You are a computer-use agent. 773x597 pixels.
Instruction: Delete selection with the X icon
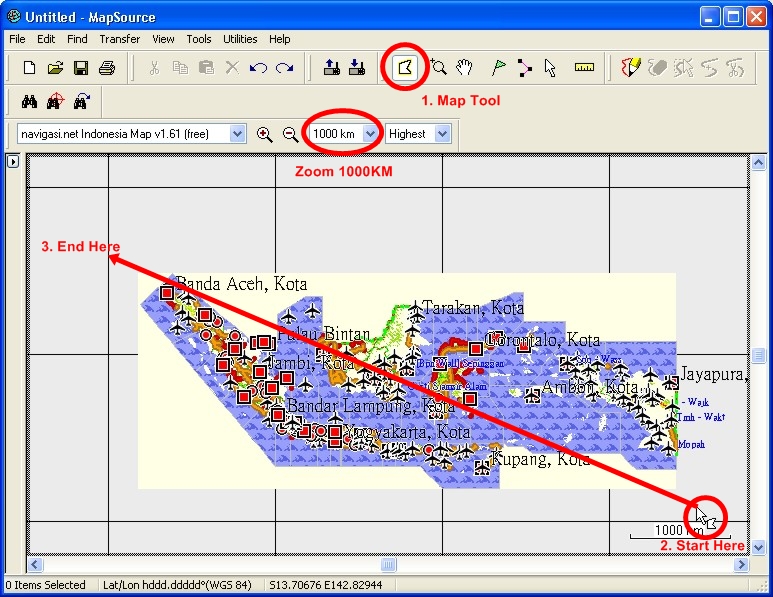[x=232, y=68]
